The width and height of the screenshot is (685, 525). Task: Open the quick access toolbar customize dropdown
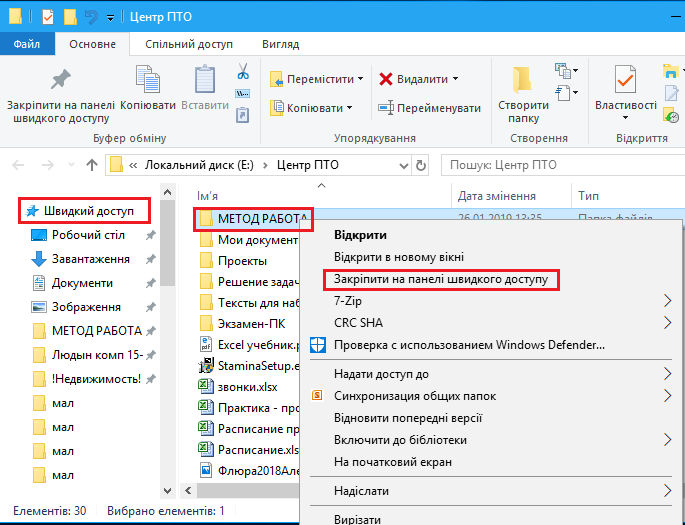pos(111,18)
